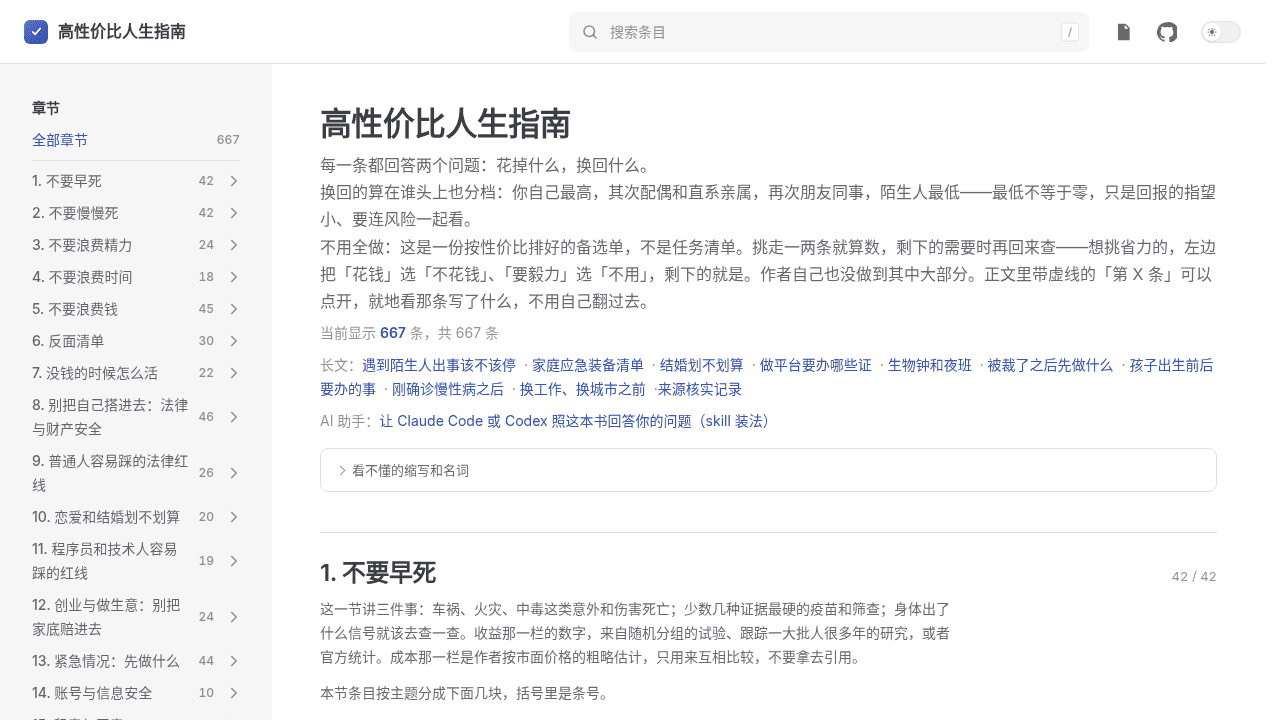
Task: Open the 换工作、换城市之前 link
Action: pyautogui.click(x=583, y=389)
